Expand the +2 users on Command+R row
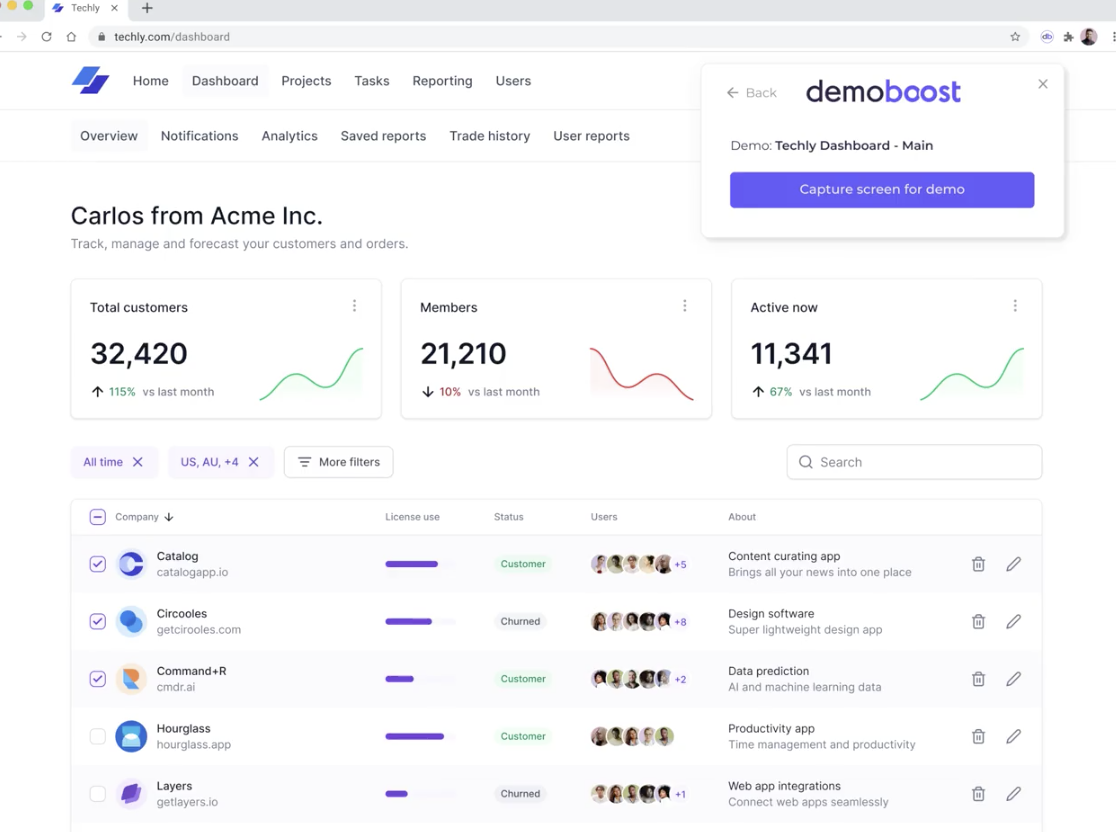 tap(680, 680)
